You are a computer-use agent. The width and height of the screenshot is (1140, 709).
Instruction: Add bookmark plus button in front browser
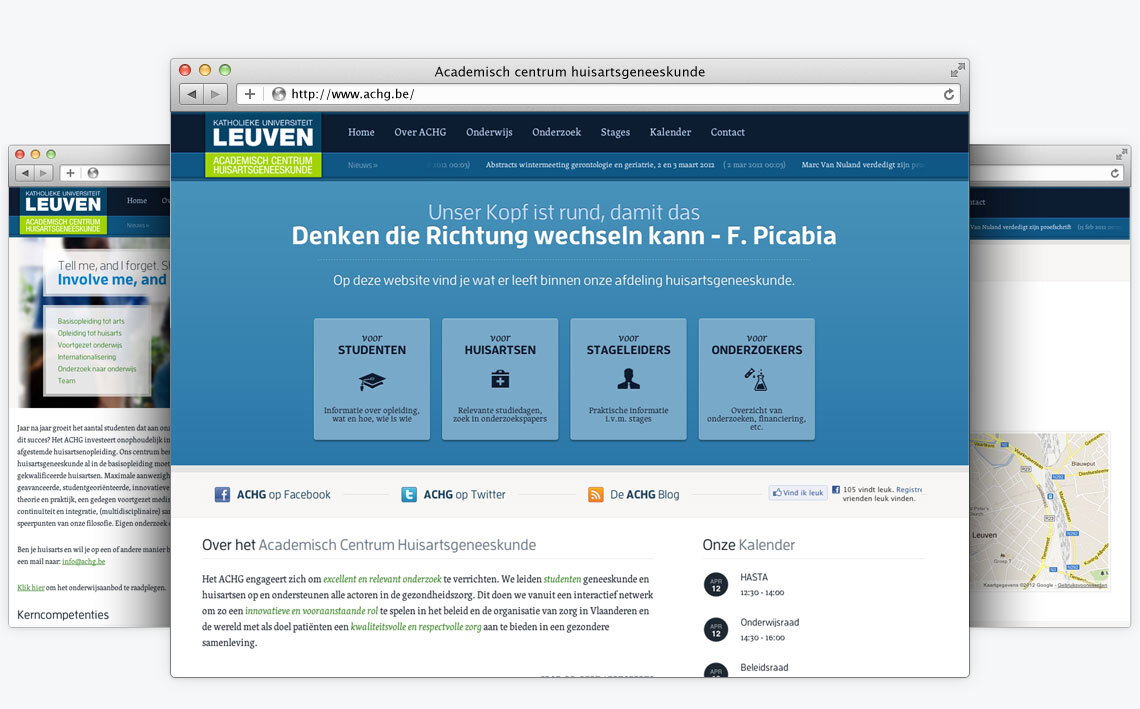pyautogui.click(x=249, y=94)
